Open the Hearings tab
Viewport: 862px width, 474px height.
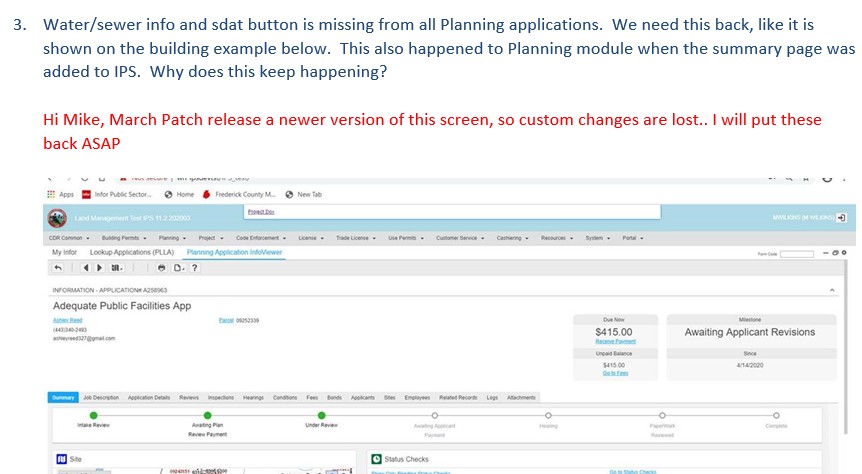pos(253,398)
